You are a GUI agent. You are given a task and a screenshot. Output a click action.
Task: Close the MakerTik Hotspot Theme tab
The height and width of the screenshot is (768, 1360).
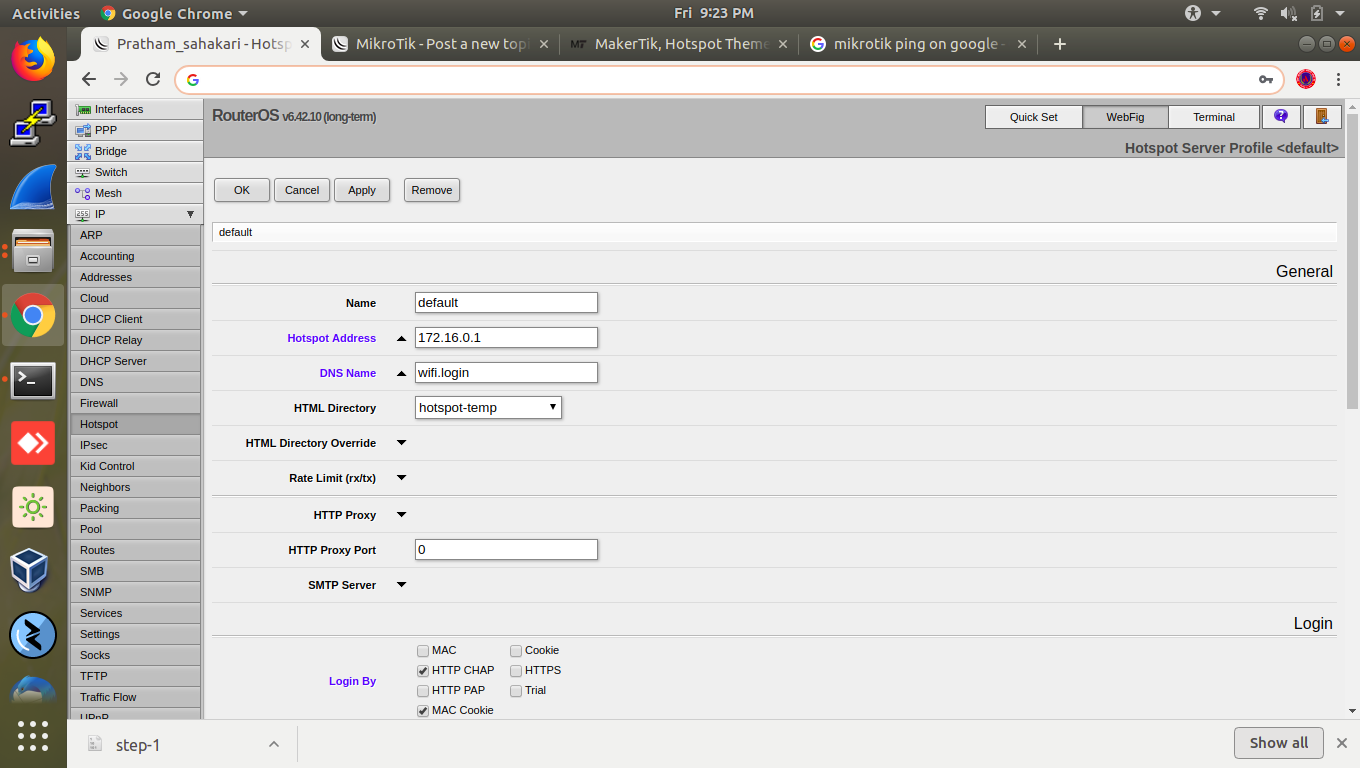tap(783, 44)
